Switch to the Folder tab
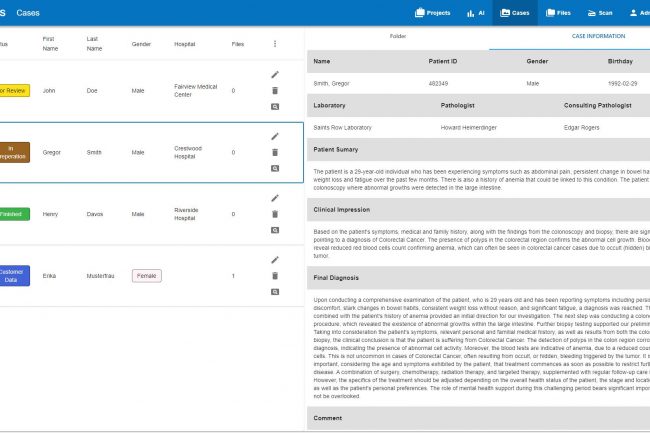This screenshot has width=650, height=433. coord(398,36)
